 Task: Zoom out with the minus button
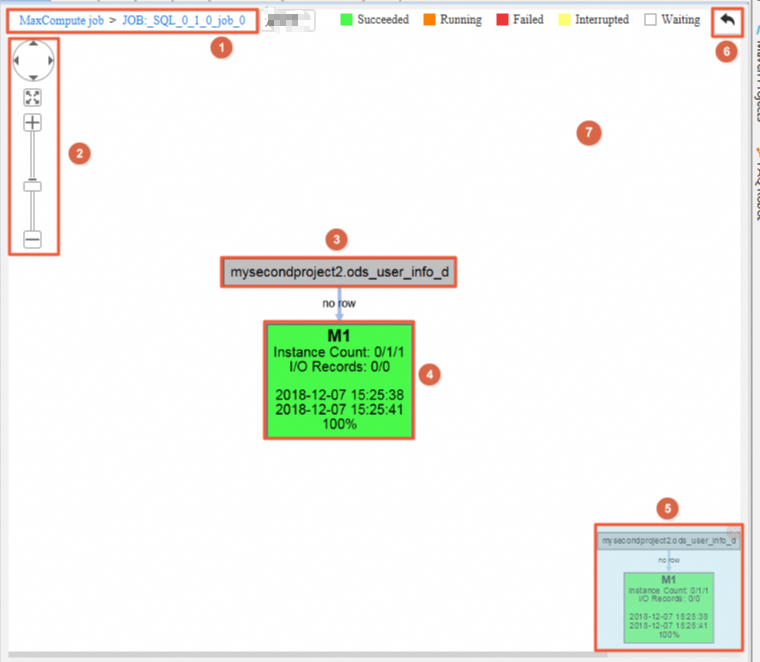32,239
